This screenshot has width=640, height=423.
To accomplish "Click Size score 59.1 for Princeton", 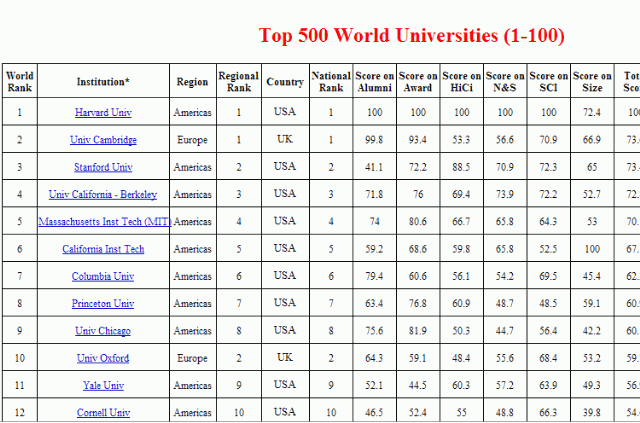I will point(592,304).
